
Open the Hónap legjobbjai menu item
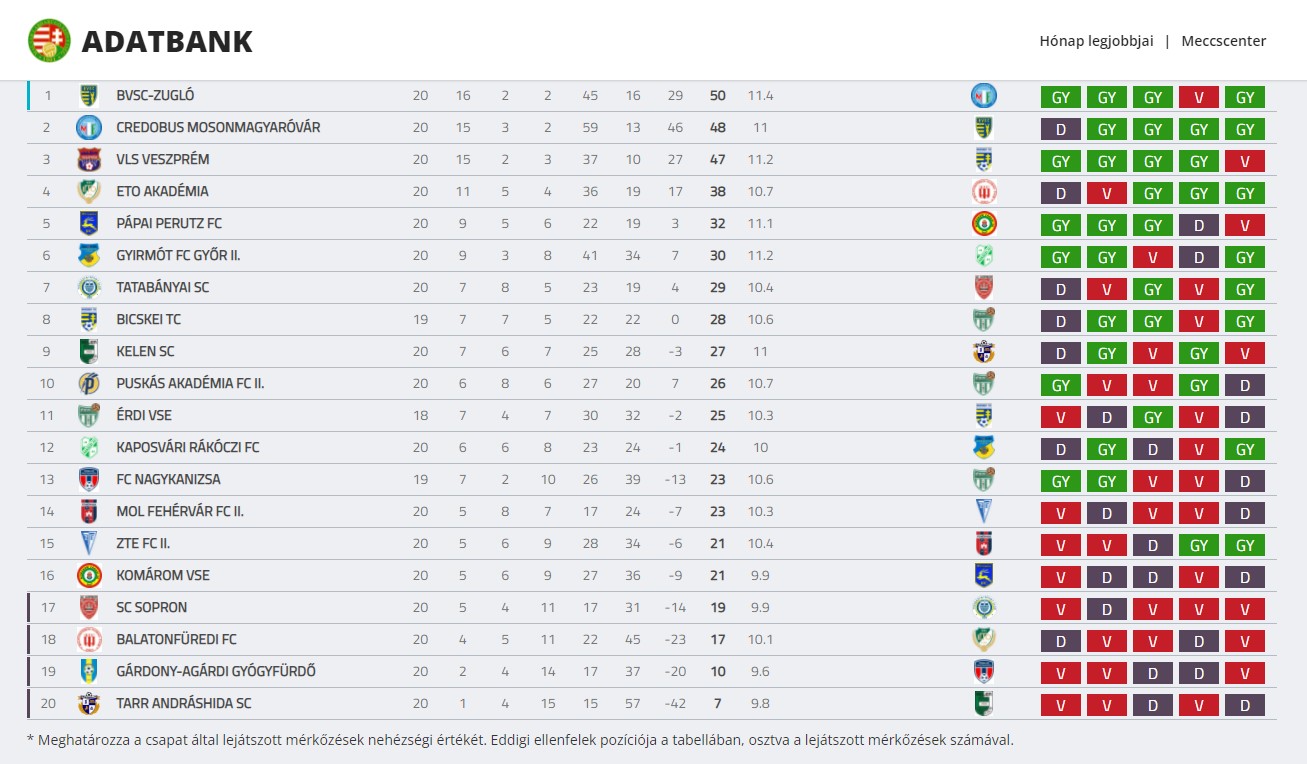coord(1096,41)
